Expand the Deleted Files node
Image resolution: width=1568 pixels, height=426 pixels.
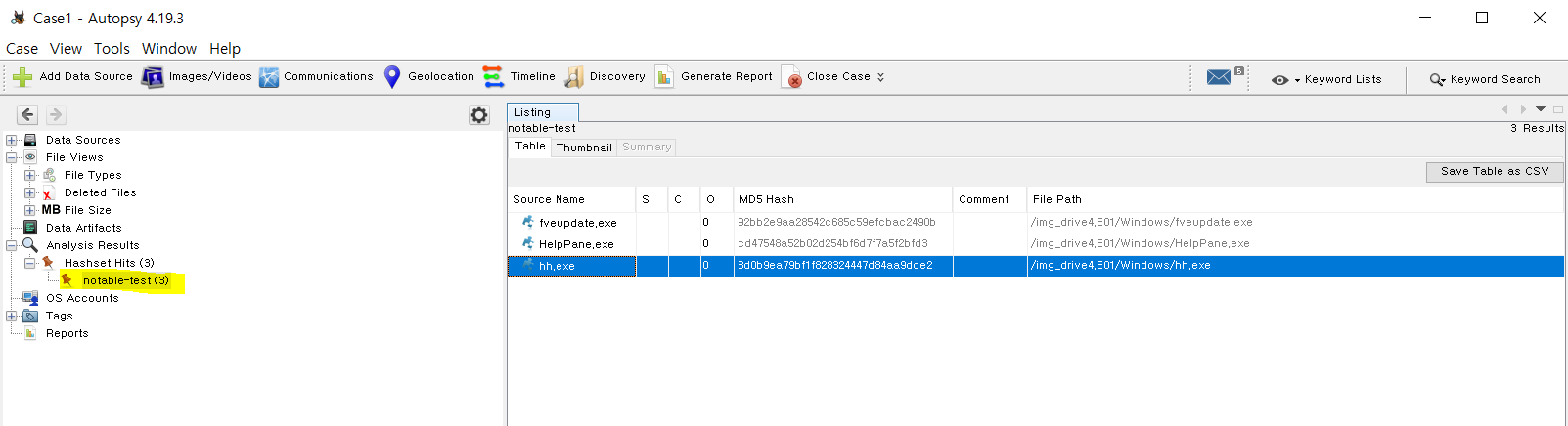pyautogui.click(x=29, y=192)
